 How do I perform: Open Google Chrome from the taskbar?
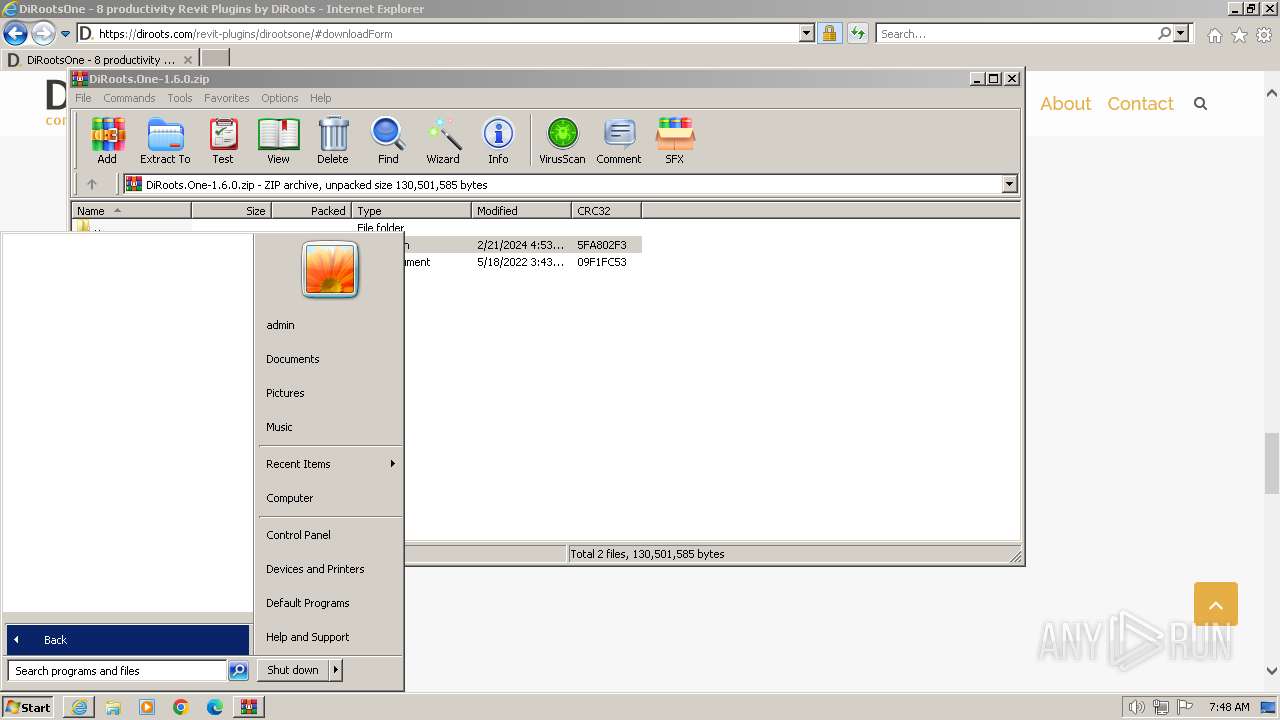tap(181, 707)
